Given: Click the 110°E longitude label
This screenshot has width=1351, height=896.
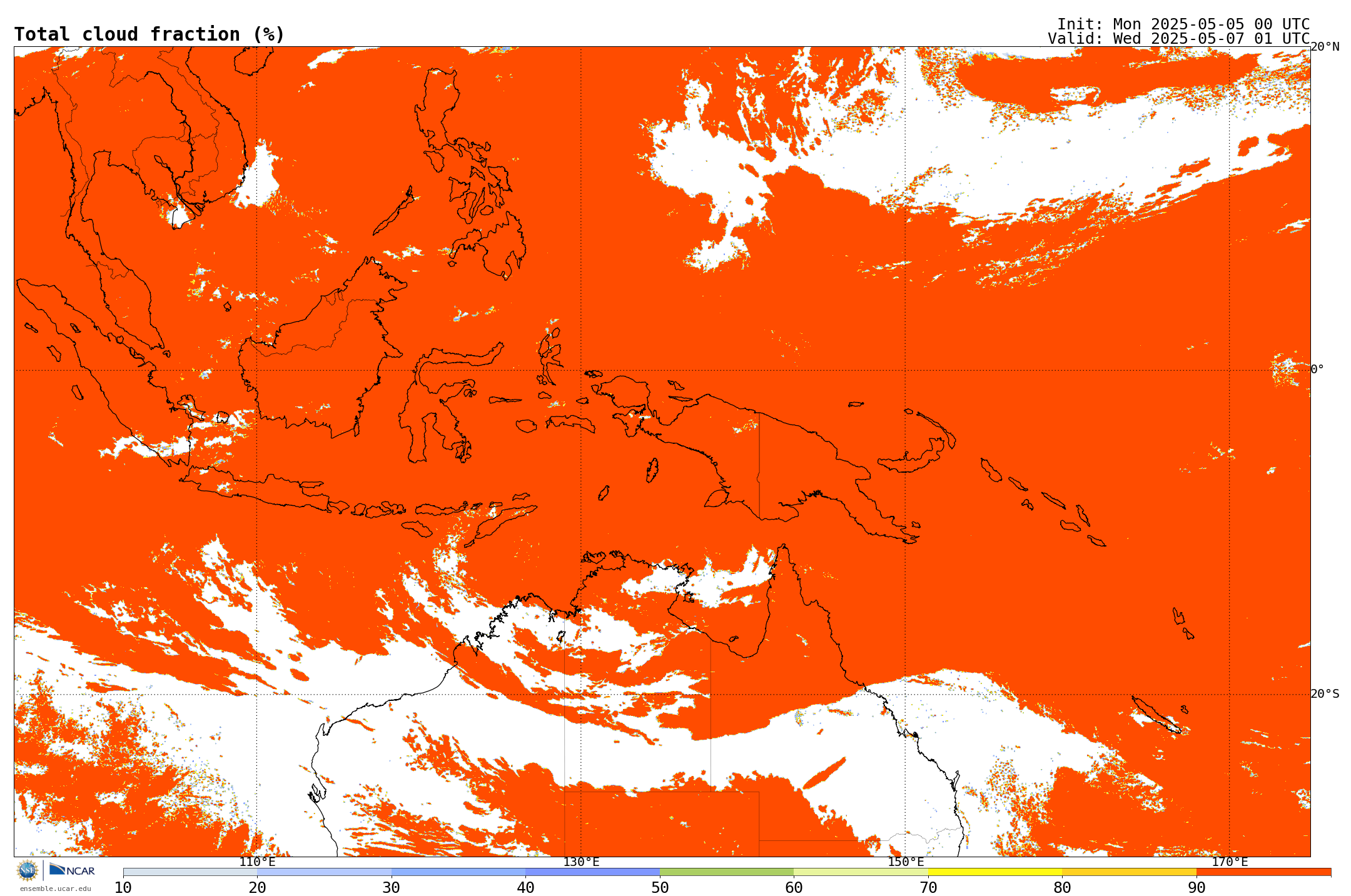Looking at the screenshot, I should pyautogui.click(x=257, y=862).
